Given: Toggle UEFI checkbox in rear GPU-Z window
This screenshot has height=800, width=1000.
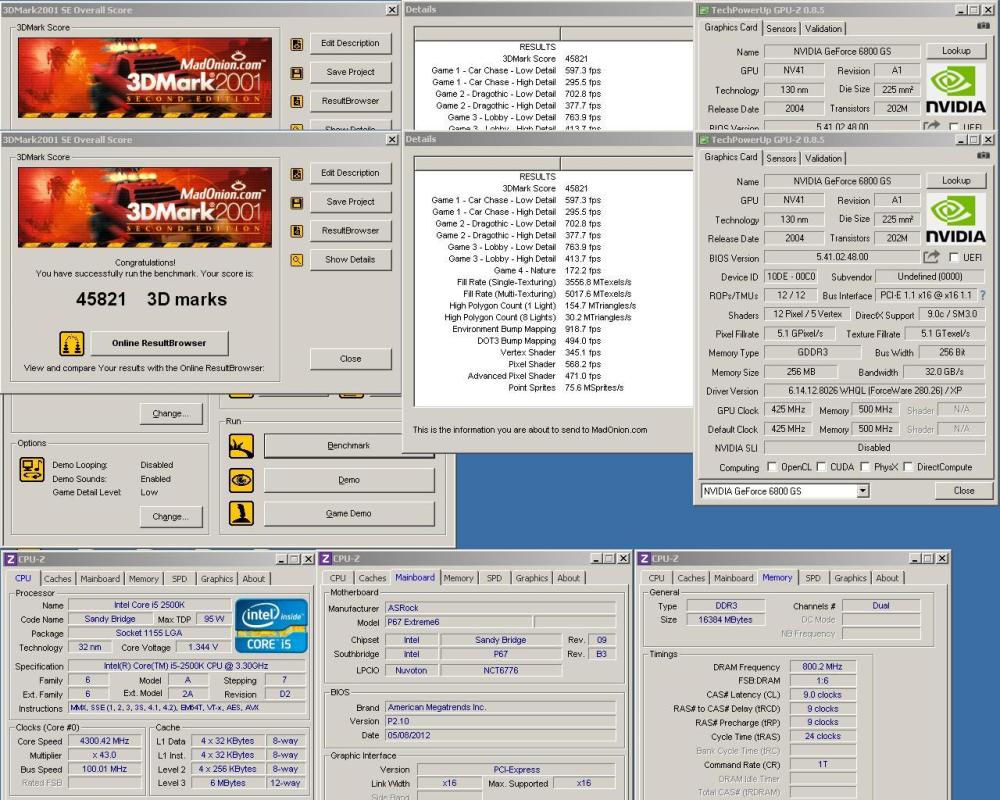Looking at the screenshot, I should click(954, 126).
